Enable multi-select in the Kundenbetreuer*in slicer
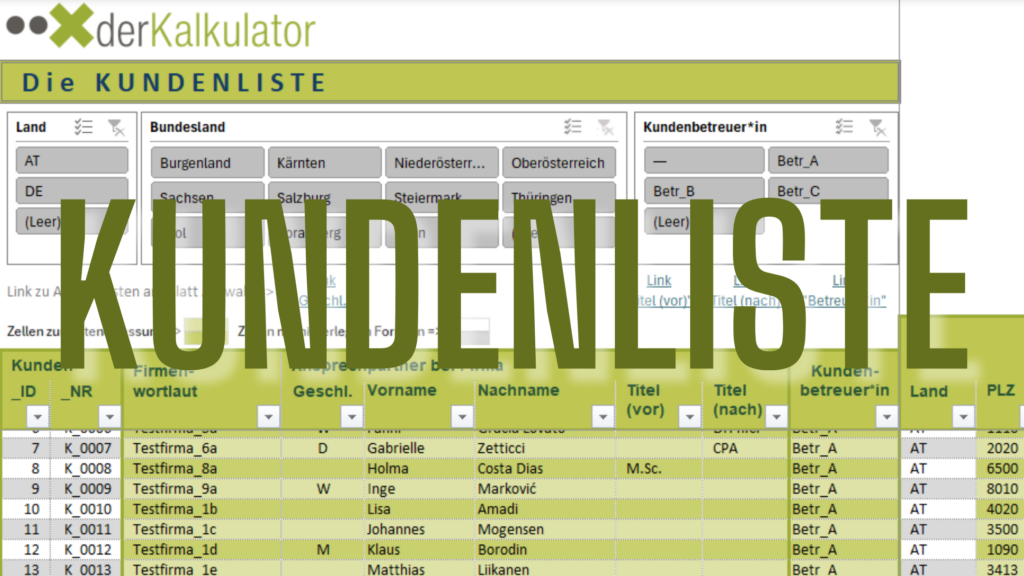 [x=844, y=127]
